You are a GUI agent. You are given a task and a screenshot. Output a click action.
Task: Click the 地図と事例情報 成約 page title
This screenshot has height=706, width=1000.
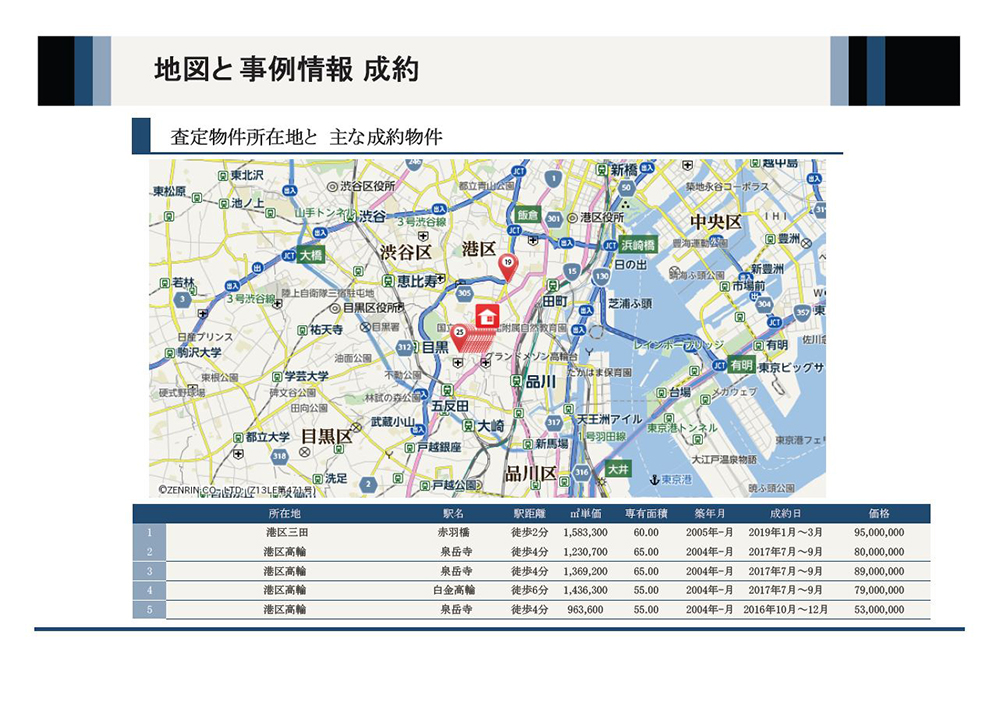286,69
